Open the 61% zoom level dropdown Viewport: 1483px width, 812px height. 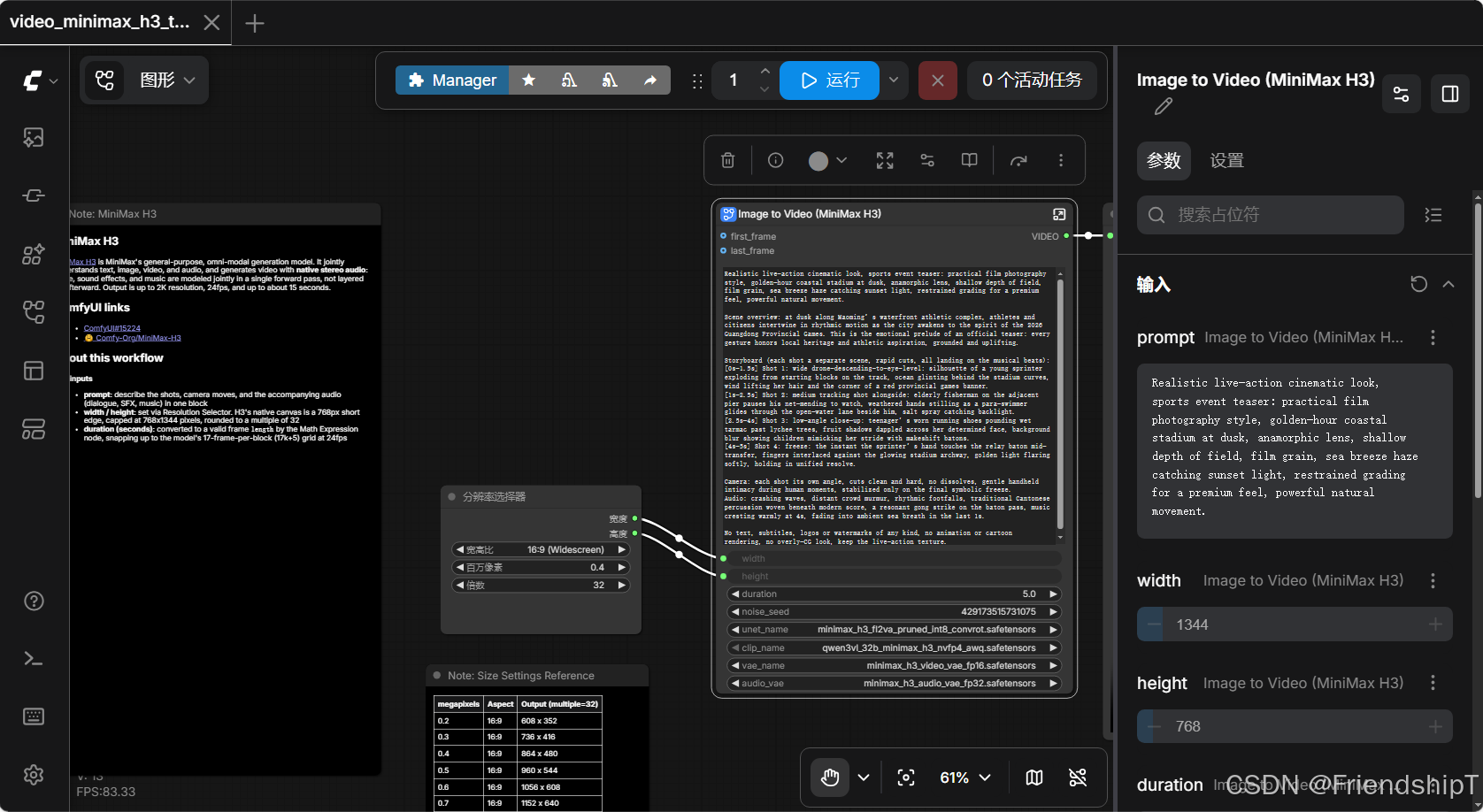[964, 778]
